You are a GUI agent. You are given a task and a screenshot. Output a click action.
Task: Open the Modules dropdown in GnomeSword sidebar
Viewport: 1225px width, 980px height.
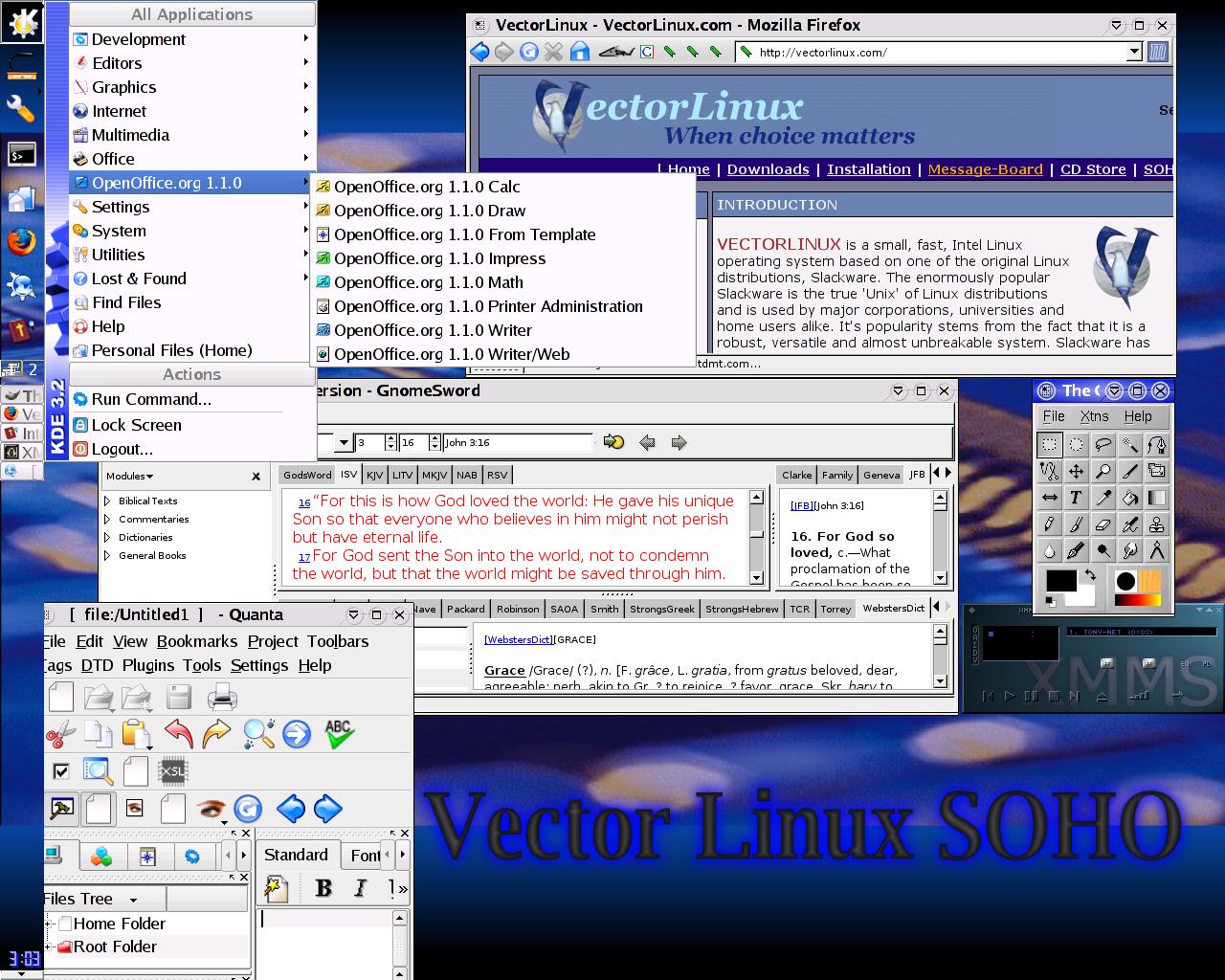[x=129, y=476]
